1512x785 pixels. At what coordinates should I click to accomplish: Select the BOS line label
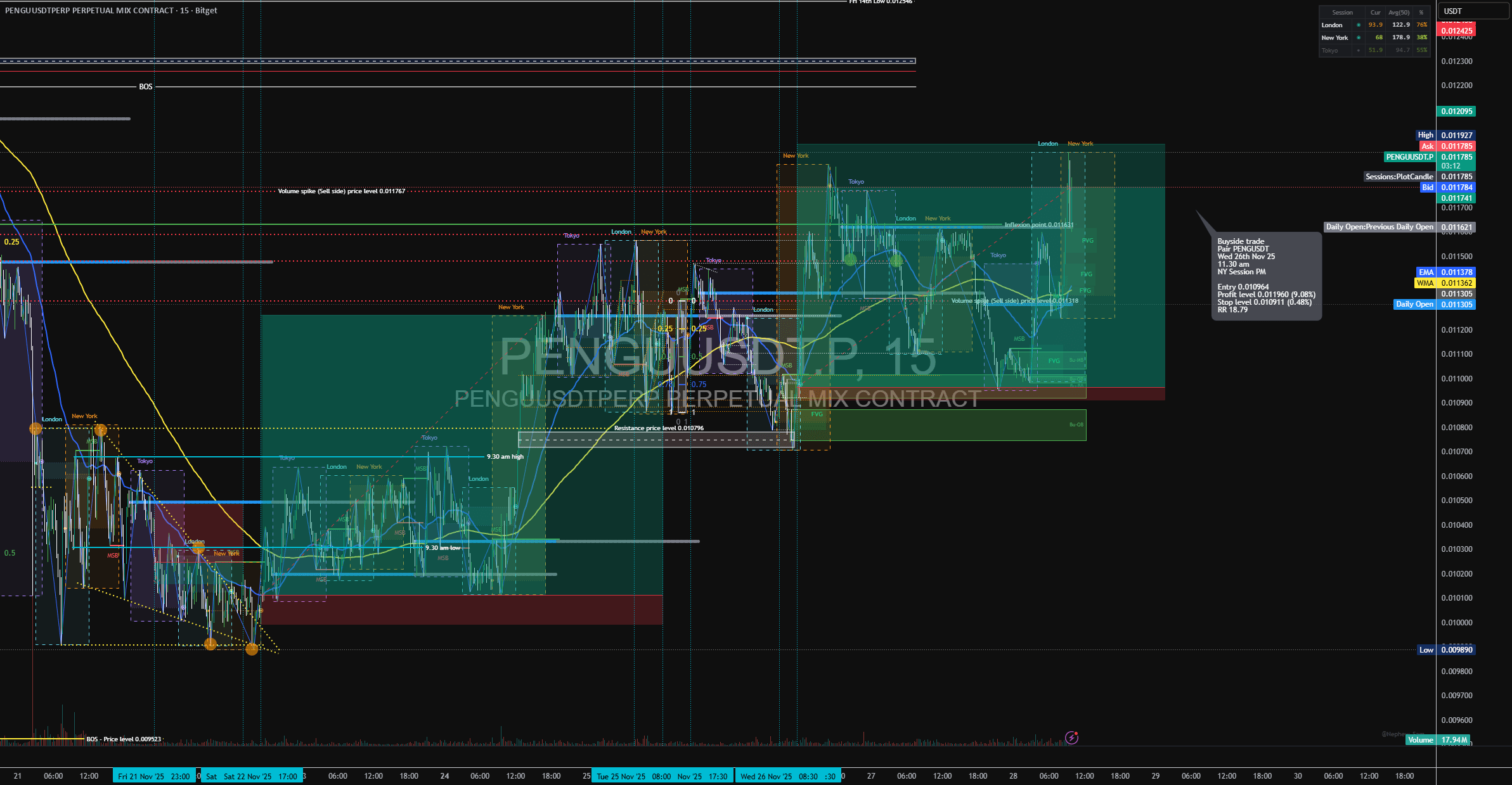pyautogui.click(x=146, y=87)
